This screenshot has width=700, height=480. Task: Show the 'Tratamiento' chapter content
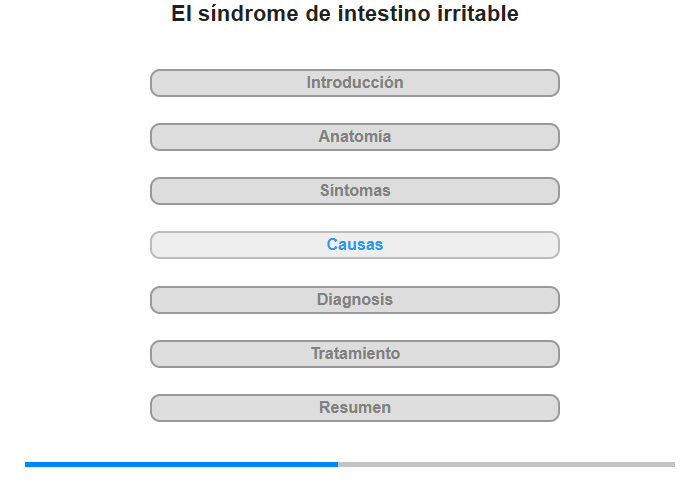tap(354, 354)
